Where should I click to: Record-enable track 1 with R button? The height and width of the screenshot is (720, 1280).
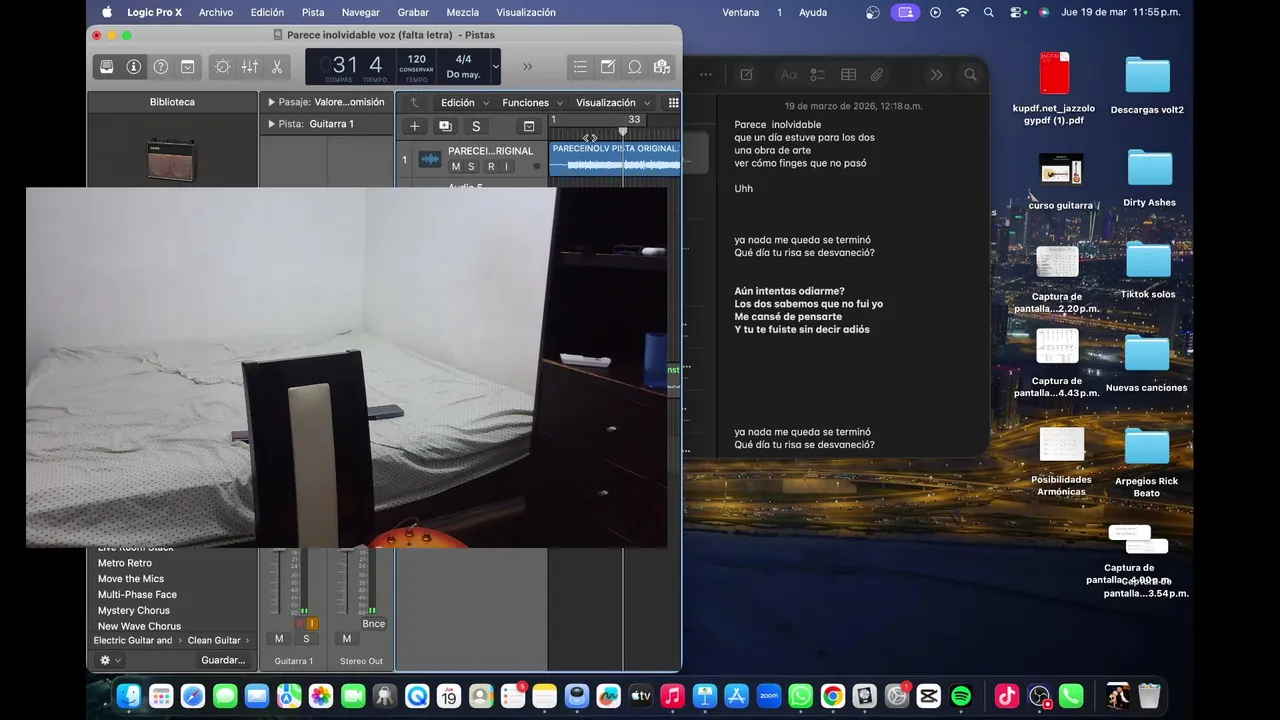[x=491, y=167]
